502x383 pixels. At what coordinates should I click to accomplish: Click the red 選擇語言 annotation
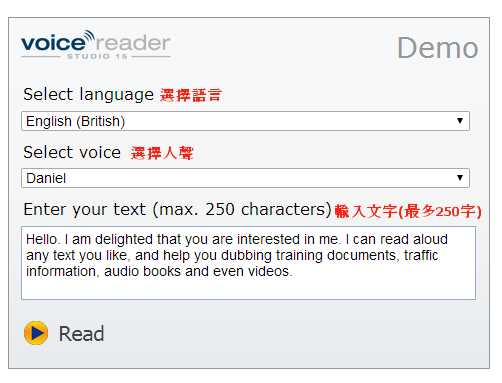click(190, 95)
